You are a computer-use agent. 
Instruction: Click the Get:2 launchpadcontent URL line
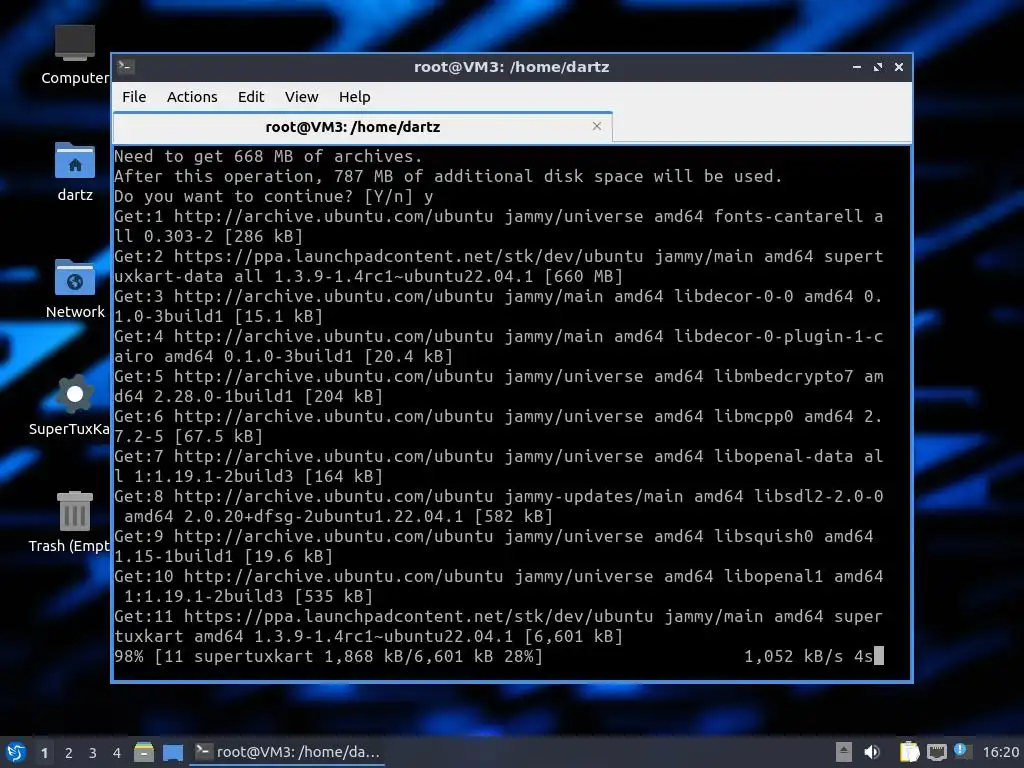click(x=499, y=266)
